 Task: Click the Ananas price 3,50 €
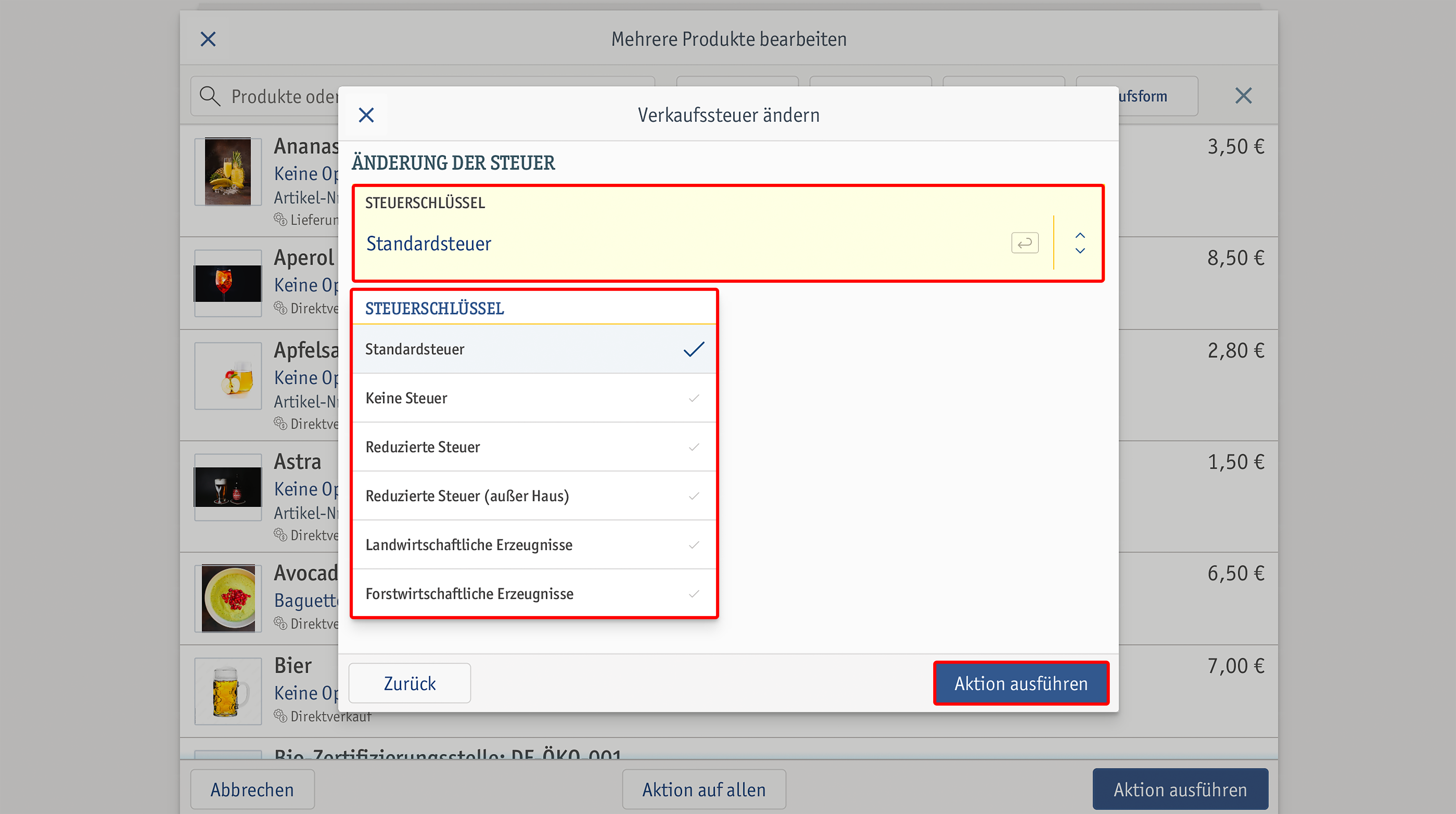coord(1236,147)
